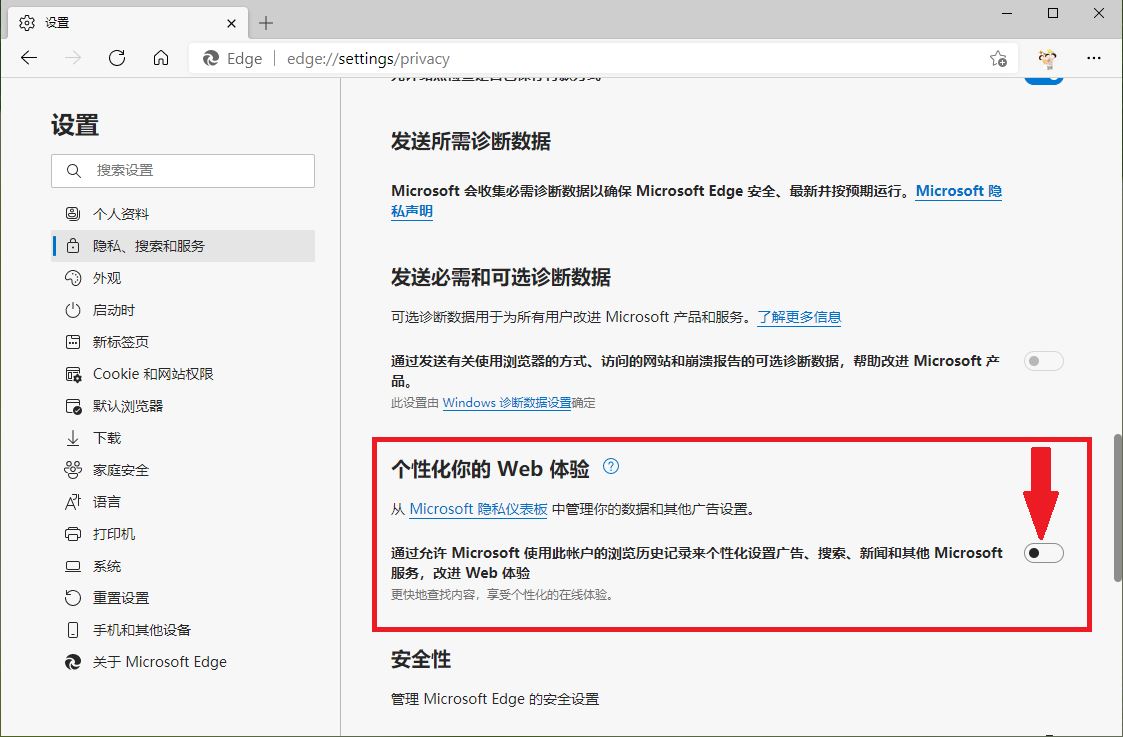
Task: Switch to the 设置 browser tab
Action: pyautogui.click(x=120, y=22)
